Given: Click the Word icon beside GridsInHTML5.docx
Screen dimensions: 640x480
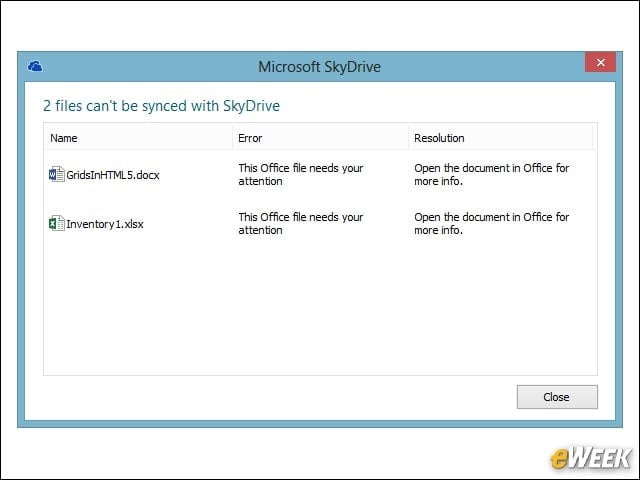Looking at the screenshot, I should (x=56, y=175).
